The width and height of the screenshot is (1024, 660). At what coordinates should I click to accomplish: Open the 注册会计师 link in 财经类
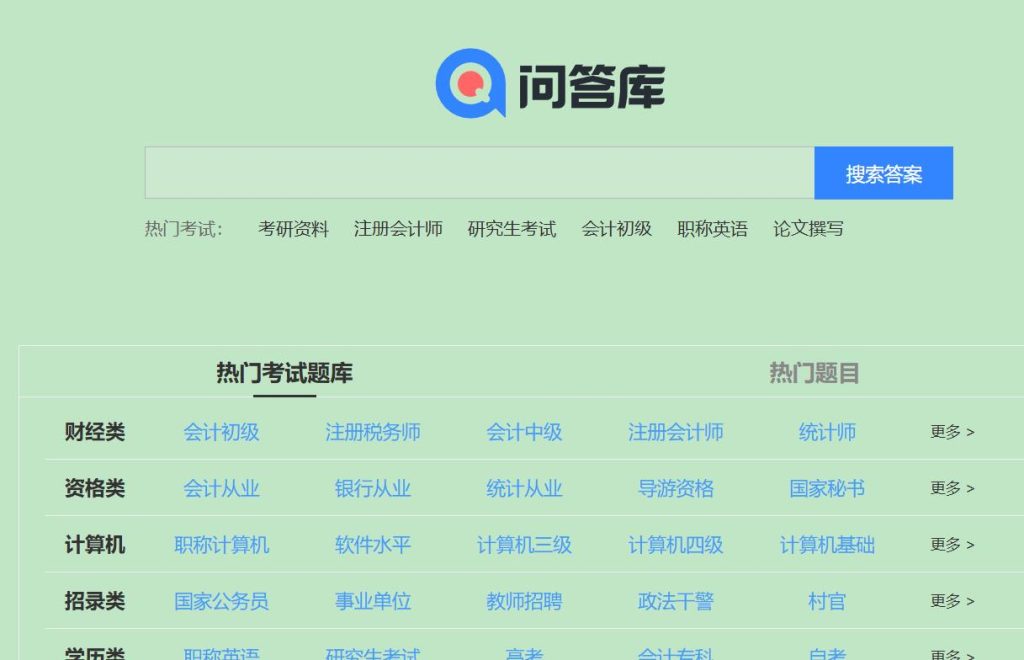675,432
